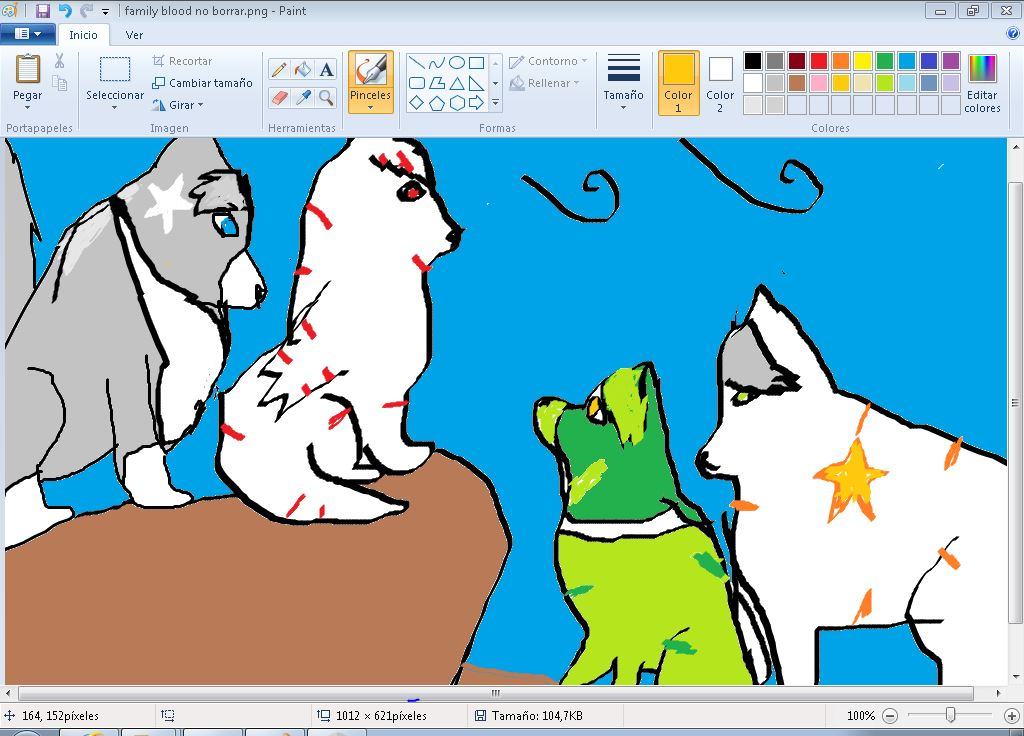1024x736 pixels.
Task: Click the Undo arrow in title bar
Action: (x=65, y=10)
